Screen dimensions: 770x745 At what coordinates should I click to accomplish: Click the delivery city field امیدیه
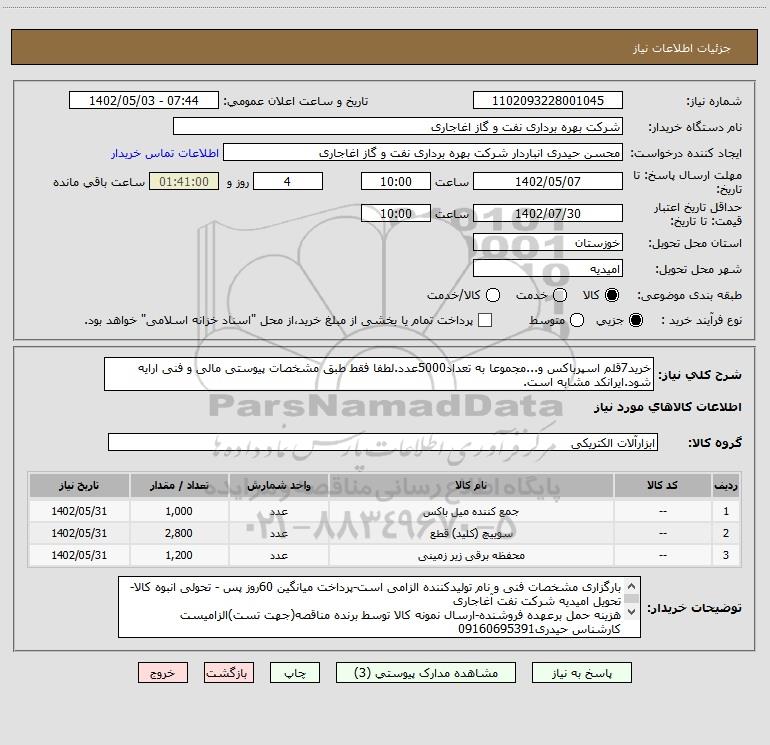point(548,269)
